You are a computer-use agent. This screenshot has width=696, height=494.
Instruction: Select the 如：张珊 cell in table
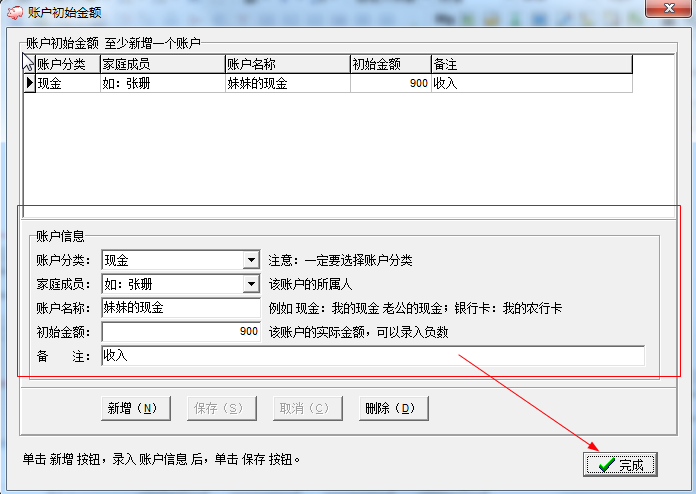point(163,83)
